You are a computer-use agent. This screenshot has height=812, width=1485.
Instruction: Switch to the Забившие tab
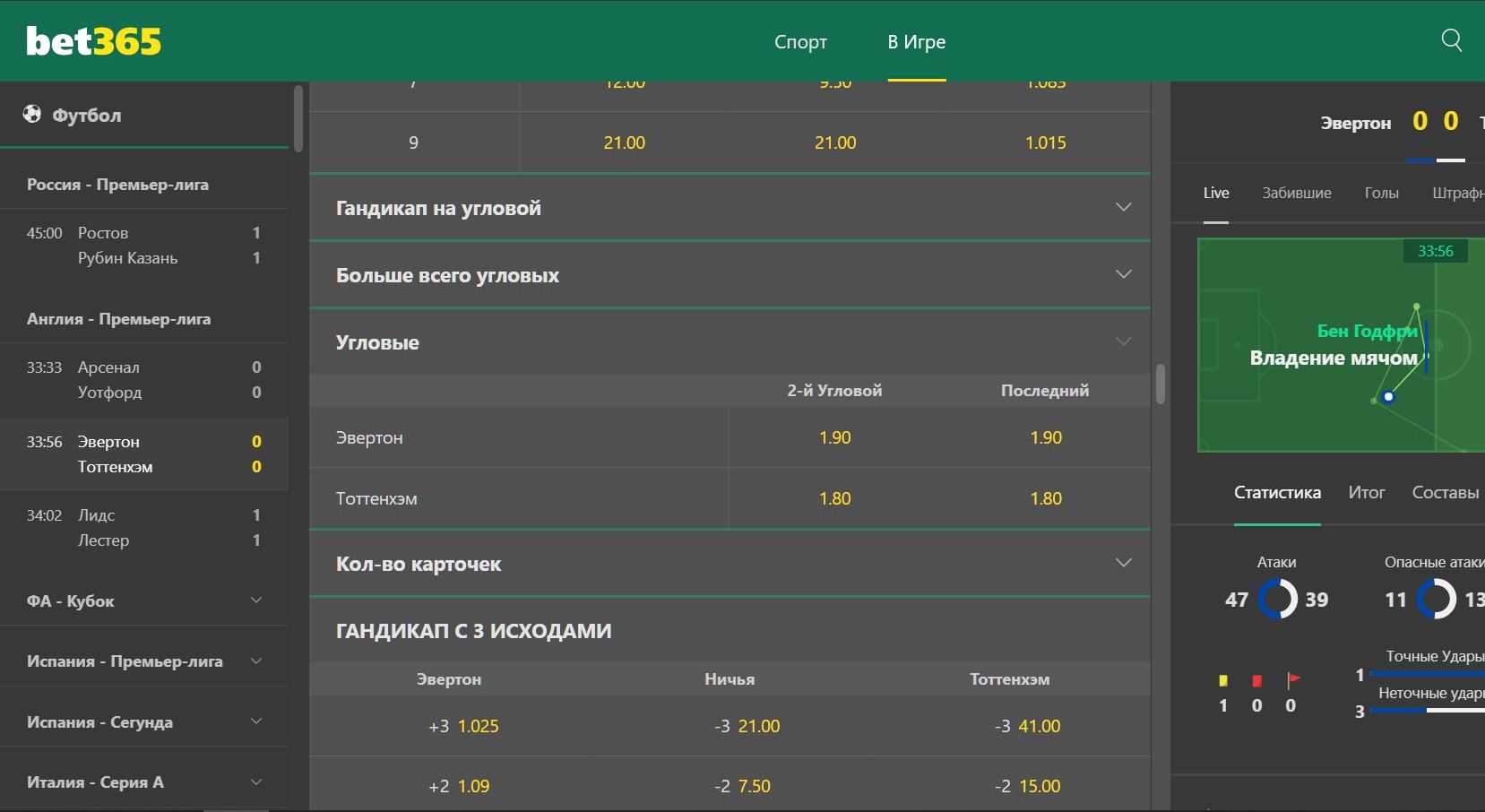coord(1296,193)
